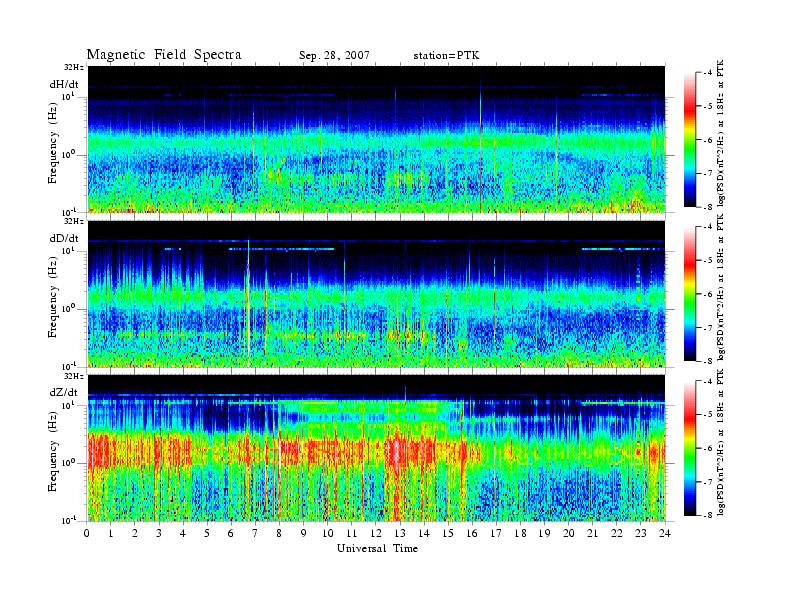Click hour tick label "2" on time axis
Screen dimensions: 792x612
(135, 533)
